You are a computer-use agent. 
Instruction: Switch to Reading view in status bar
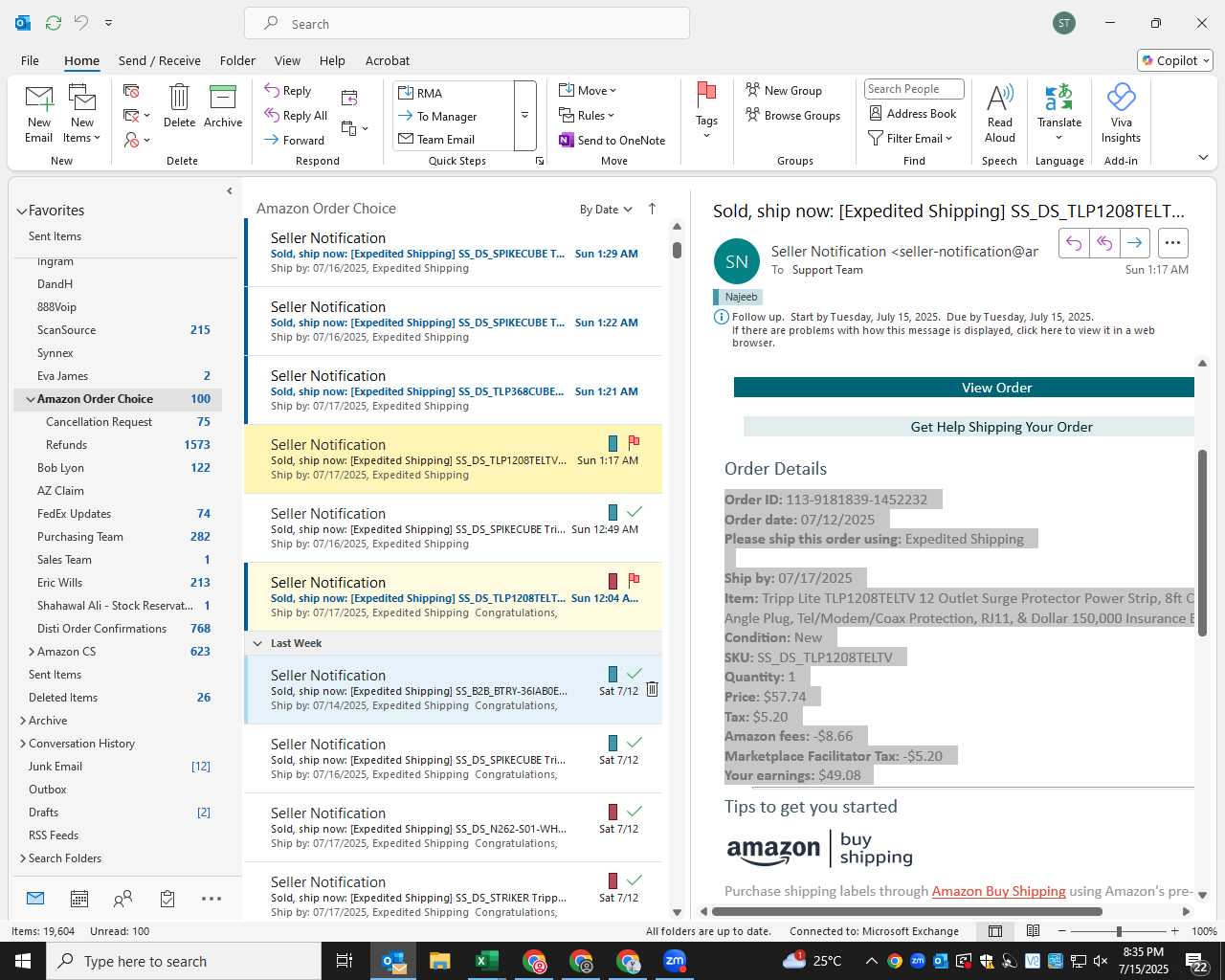1034,931
